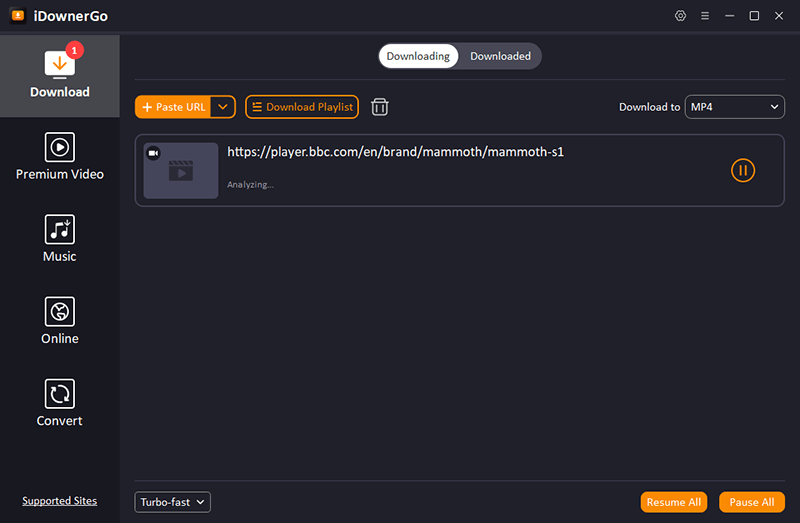Click the mammoth video thumbnail
Viewport: 800px width, 523px height.
[x=181, y=171]
